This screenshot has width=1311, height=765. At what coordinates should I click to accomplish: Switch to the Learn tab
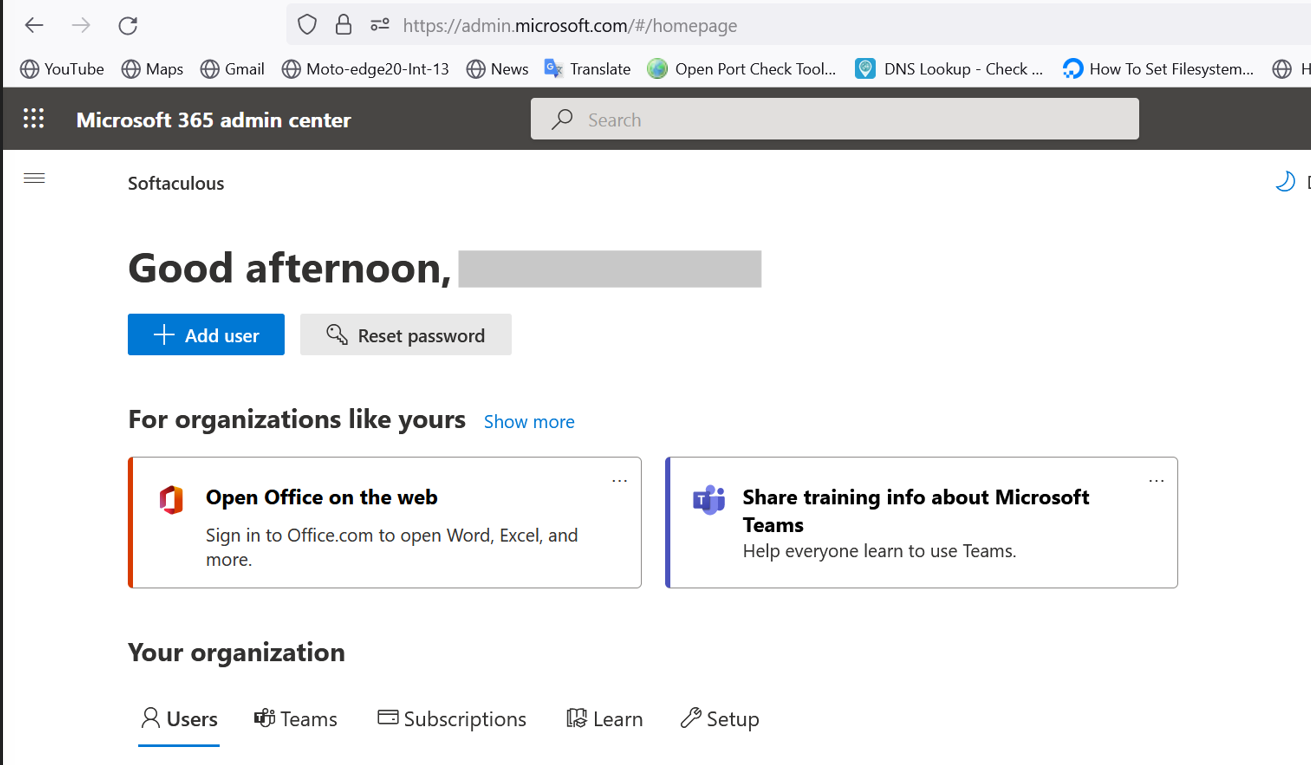pyautogui.click(x=605, y=719)
